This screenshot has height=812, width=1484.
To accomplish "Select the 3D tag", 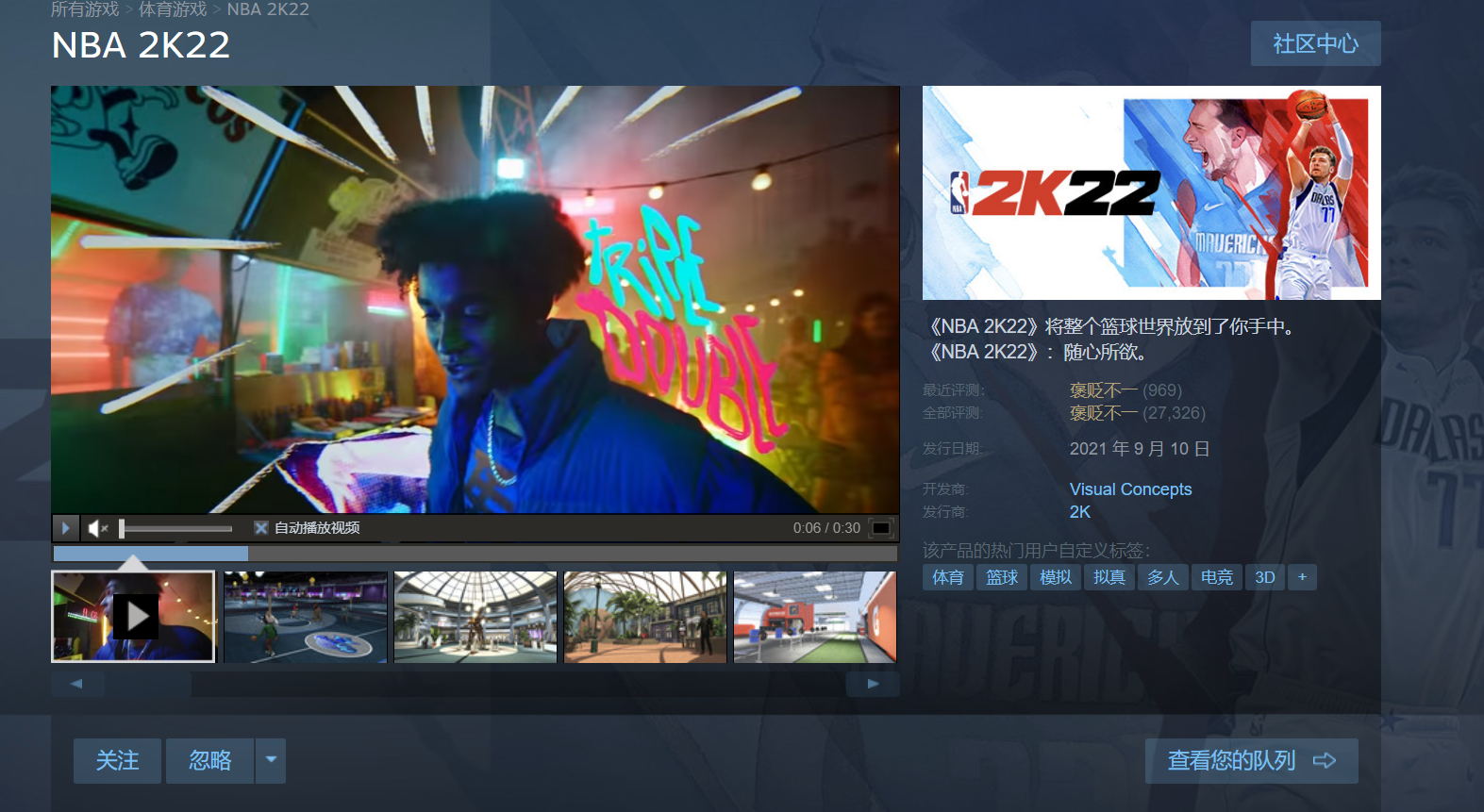I will tap(1265, 577).
